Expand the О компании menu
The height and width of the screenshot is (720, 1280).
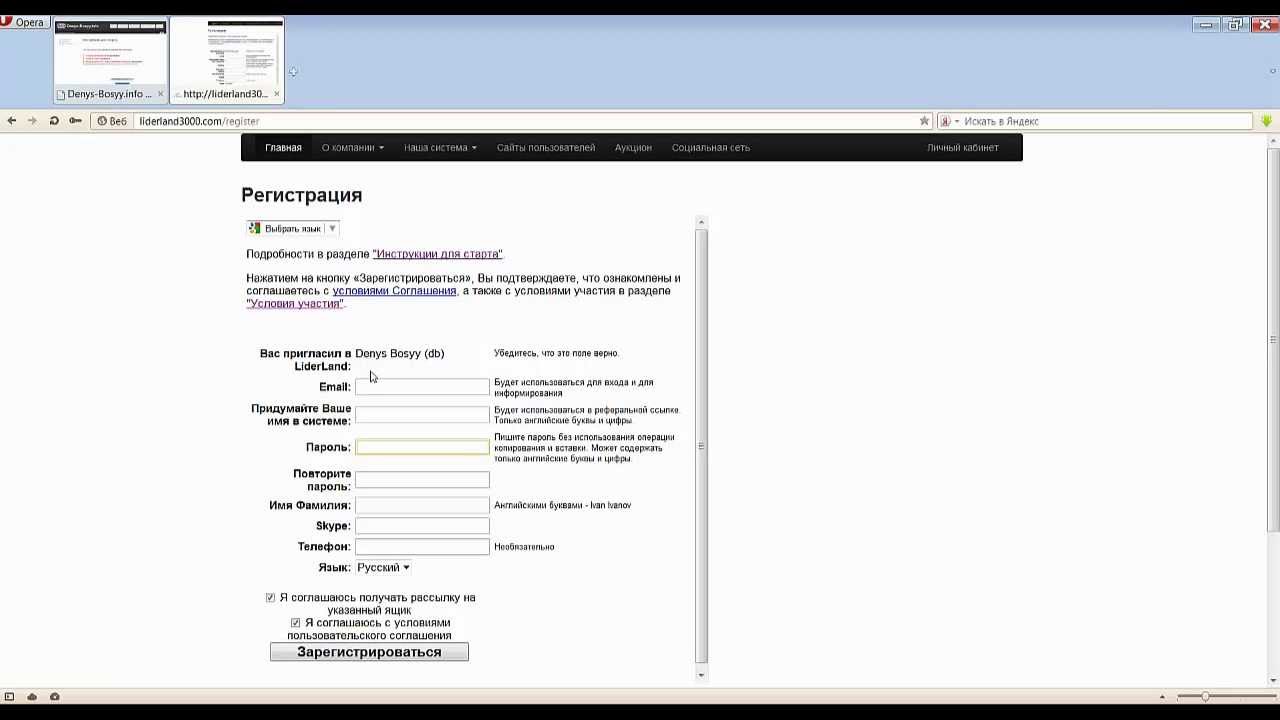[x=352, y=147]
